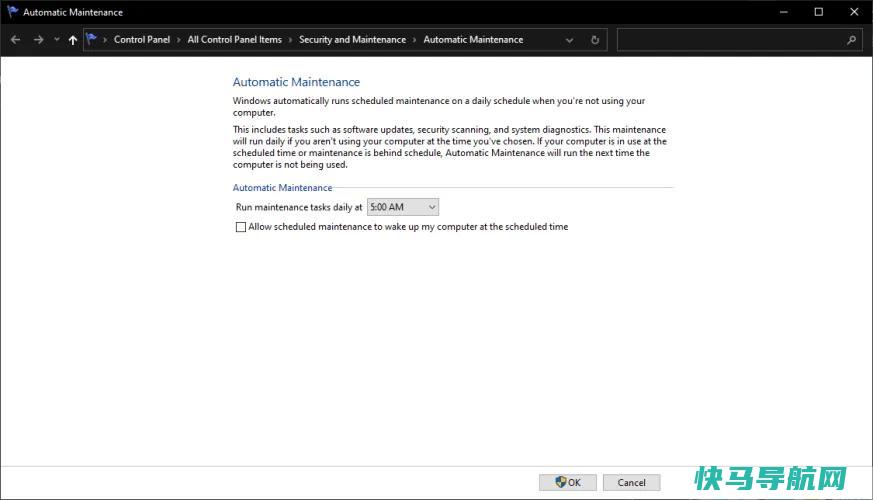Viewport: 873px width, 500px height.
Task: Click 'Run maintenance tasks daily at' label
Action: (x=299, y=207)
